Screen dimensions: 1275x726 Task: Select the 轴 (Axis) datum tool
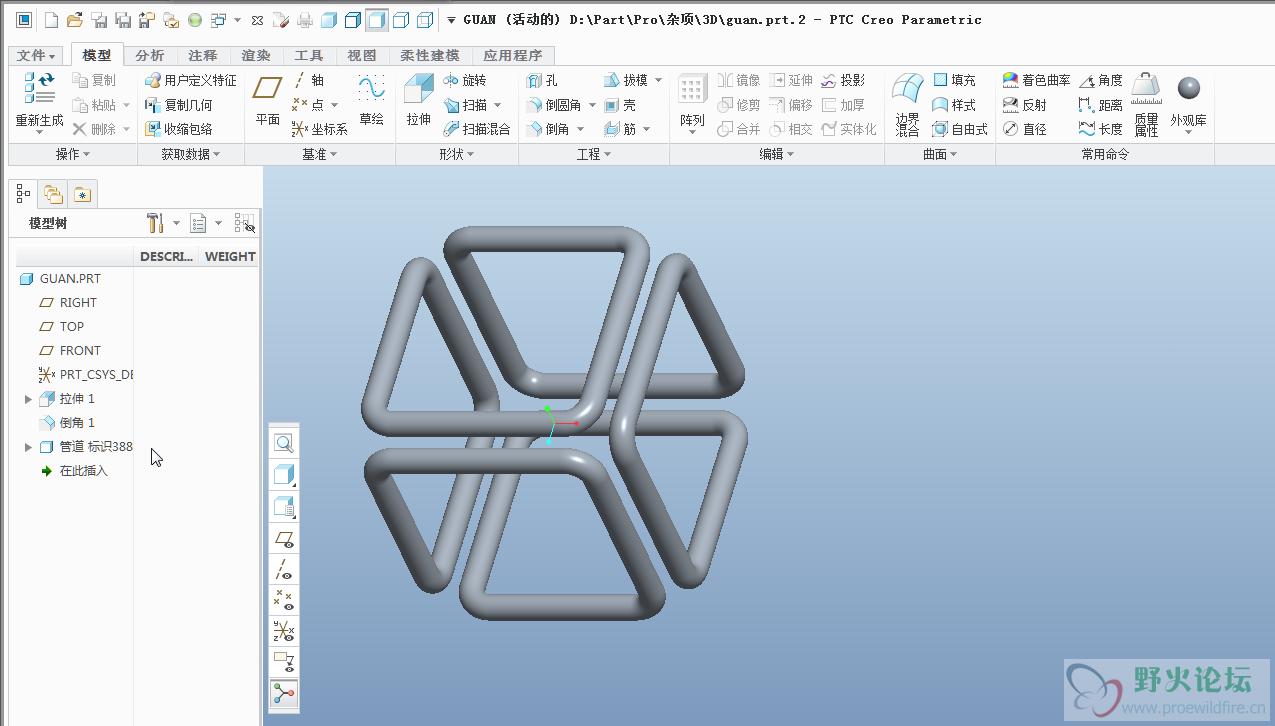309,80
